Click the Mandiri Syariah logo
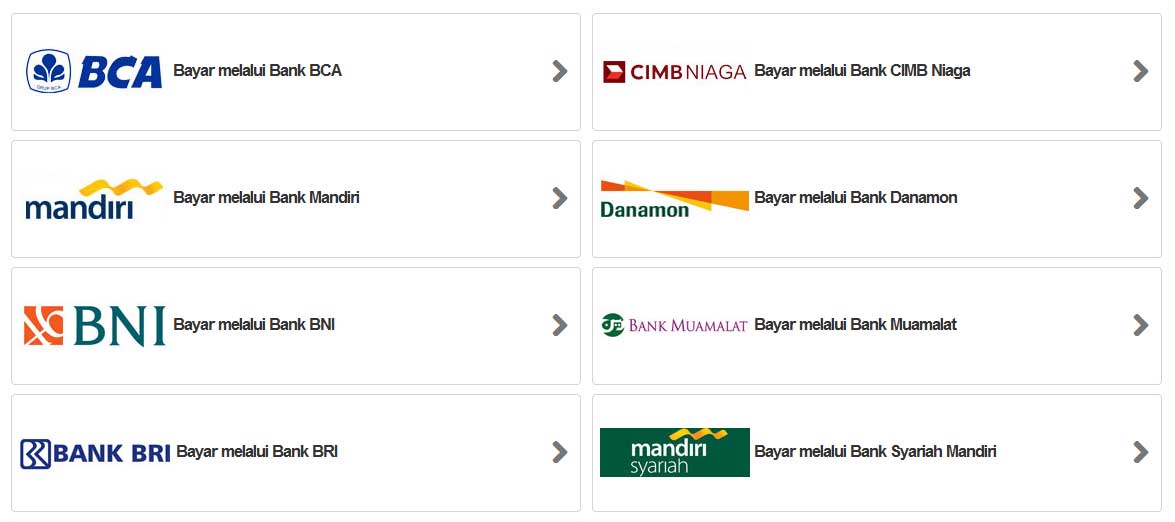This screenshot has height=522, width=1175. coord(674,452)
